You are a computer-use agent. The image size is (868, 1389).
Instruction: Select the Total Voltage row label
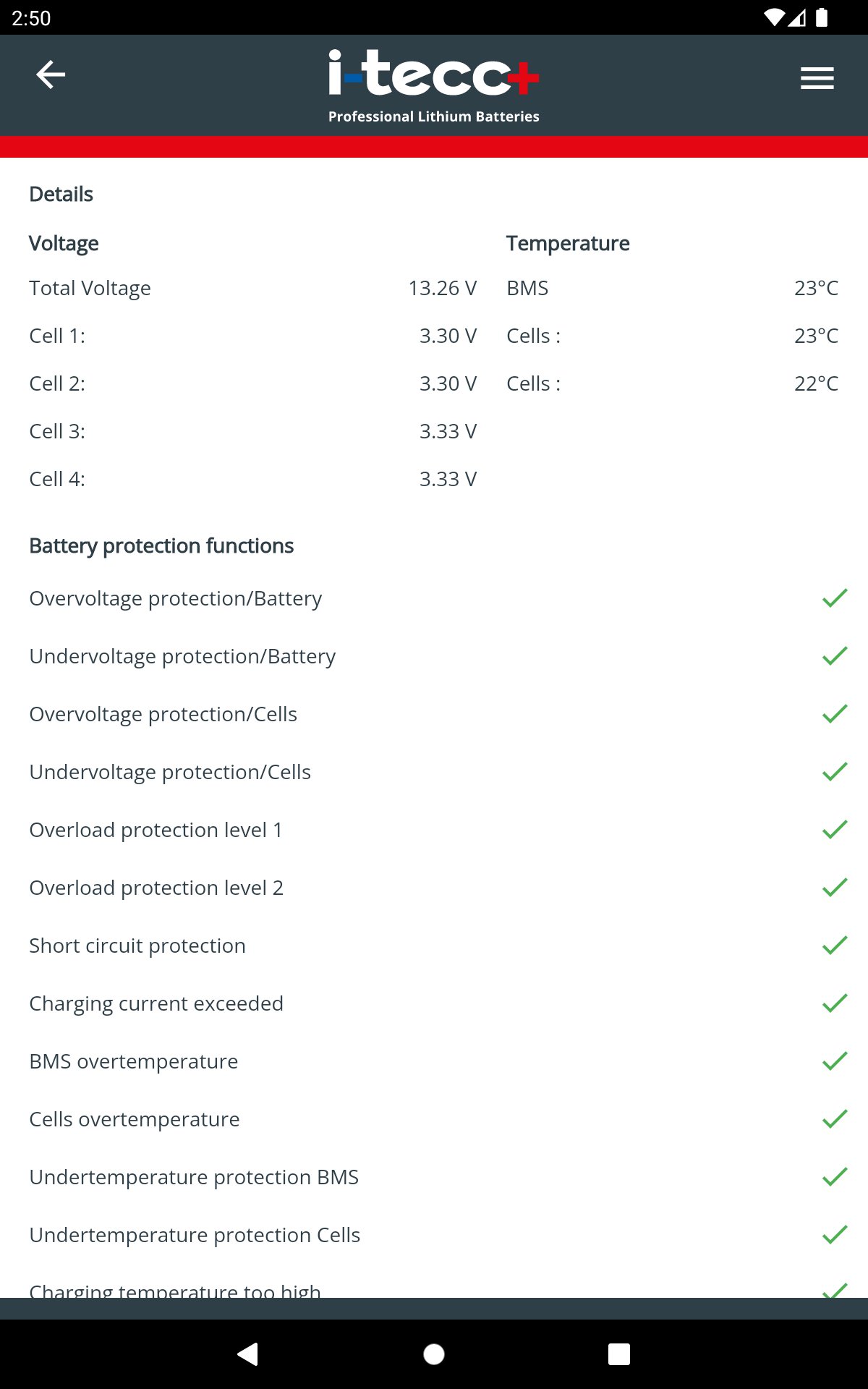(90, 288)
